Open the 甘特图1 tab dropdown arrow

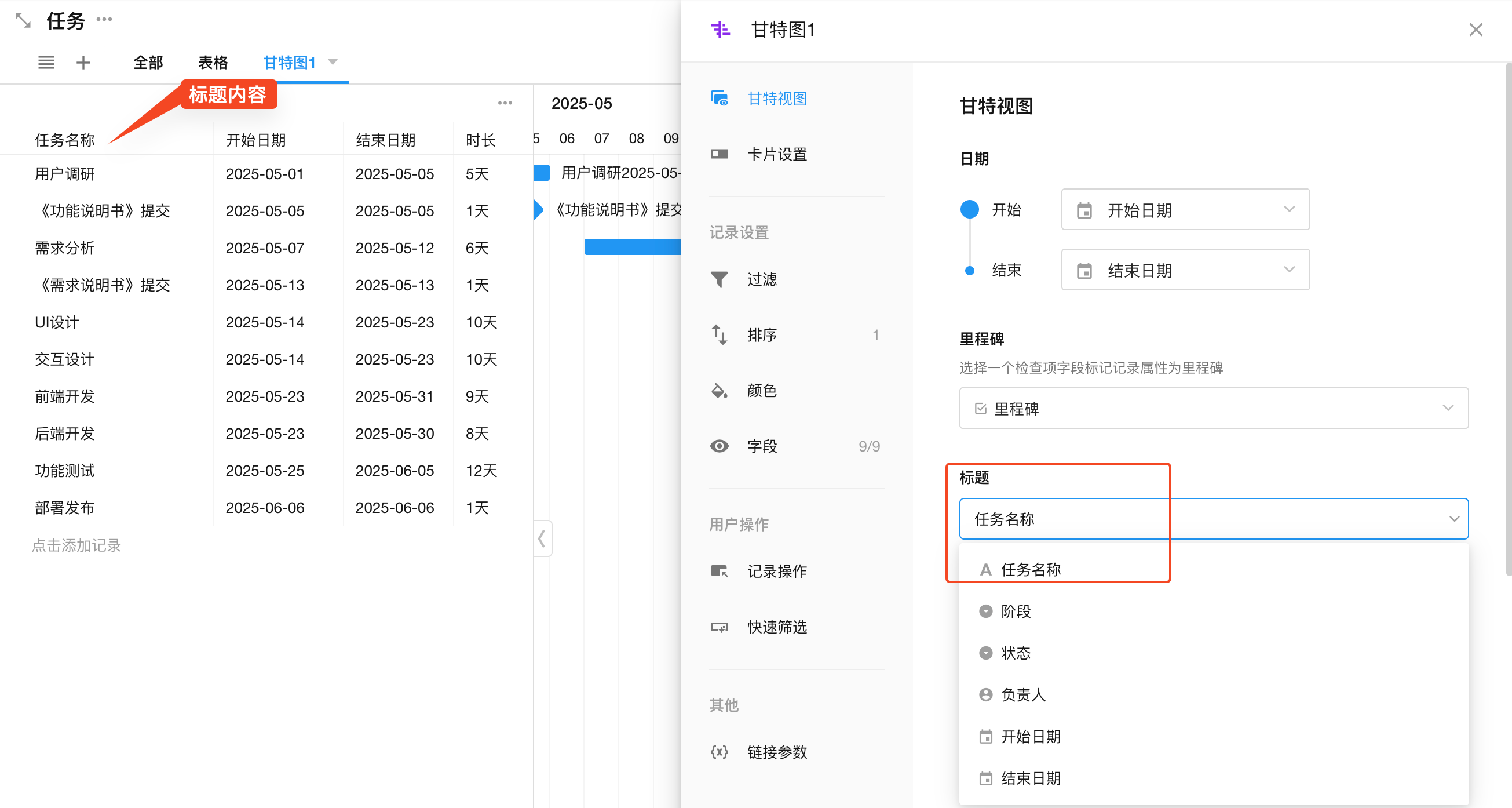333,62
